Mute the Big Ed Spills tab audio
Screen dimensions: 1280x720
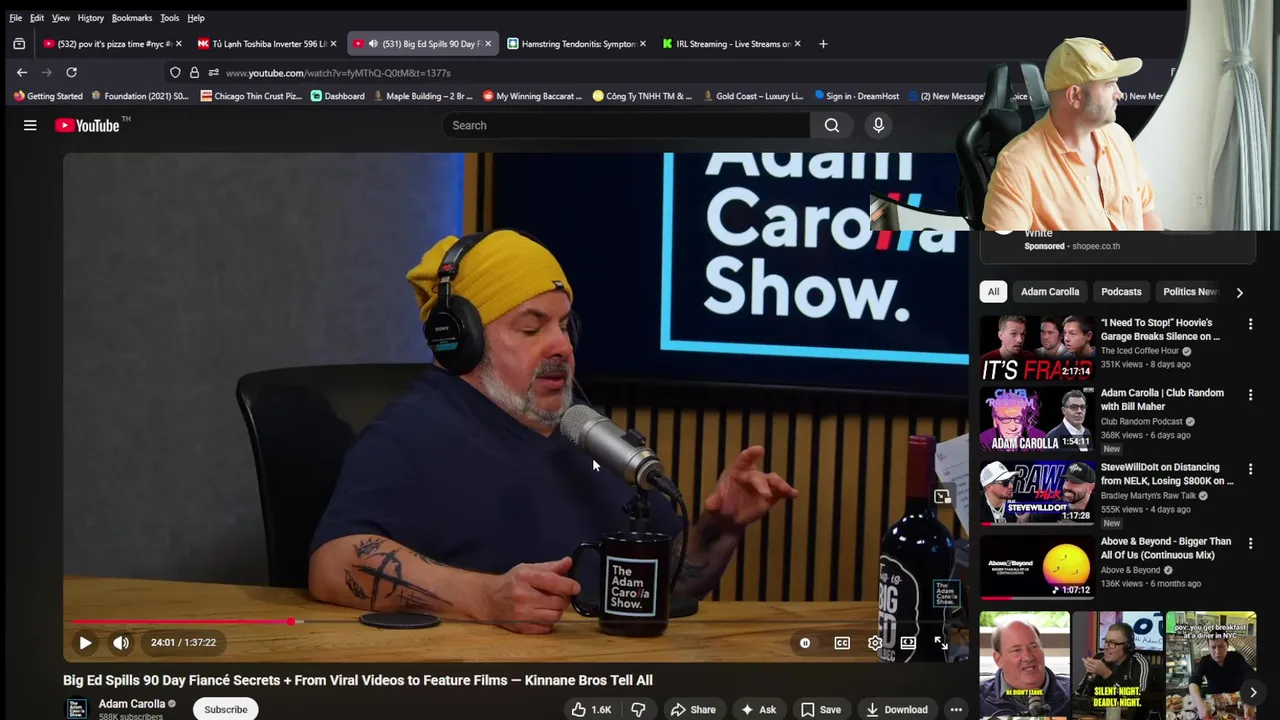[373, 44]
